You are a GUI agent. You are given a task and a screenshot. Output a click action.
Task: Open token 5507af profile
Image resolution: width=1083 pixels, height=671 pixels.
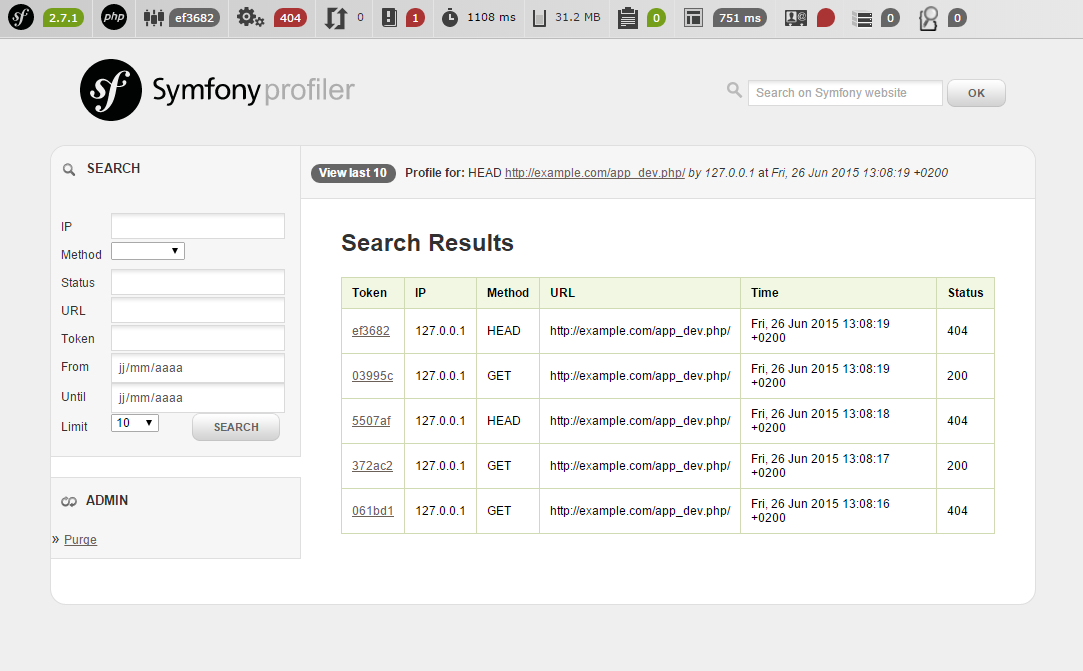(372, 421)
